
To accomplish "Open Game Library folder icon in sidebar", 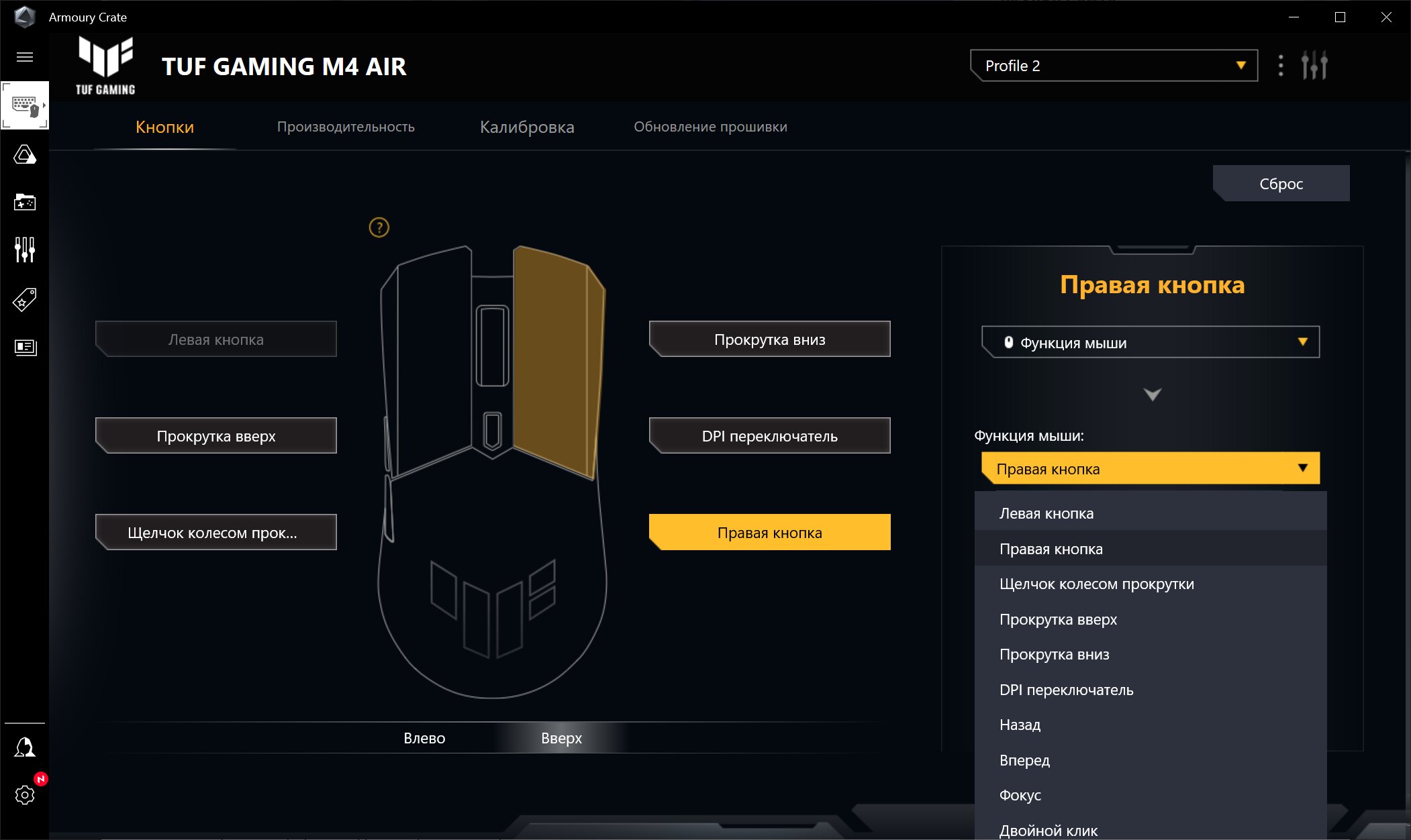I will [x=25, y=202].
